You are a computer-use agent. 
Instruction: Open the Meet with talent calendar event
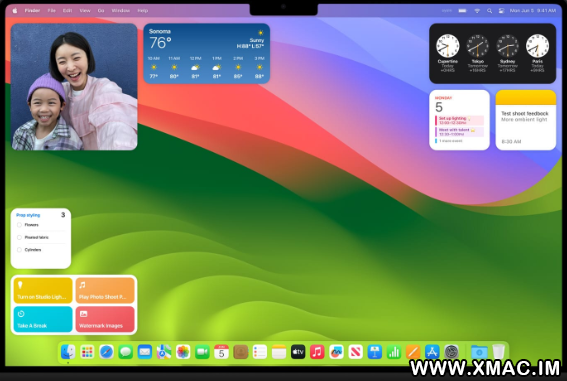click(x=460, y=132)
